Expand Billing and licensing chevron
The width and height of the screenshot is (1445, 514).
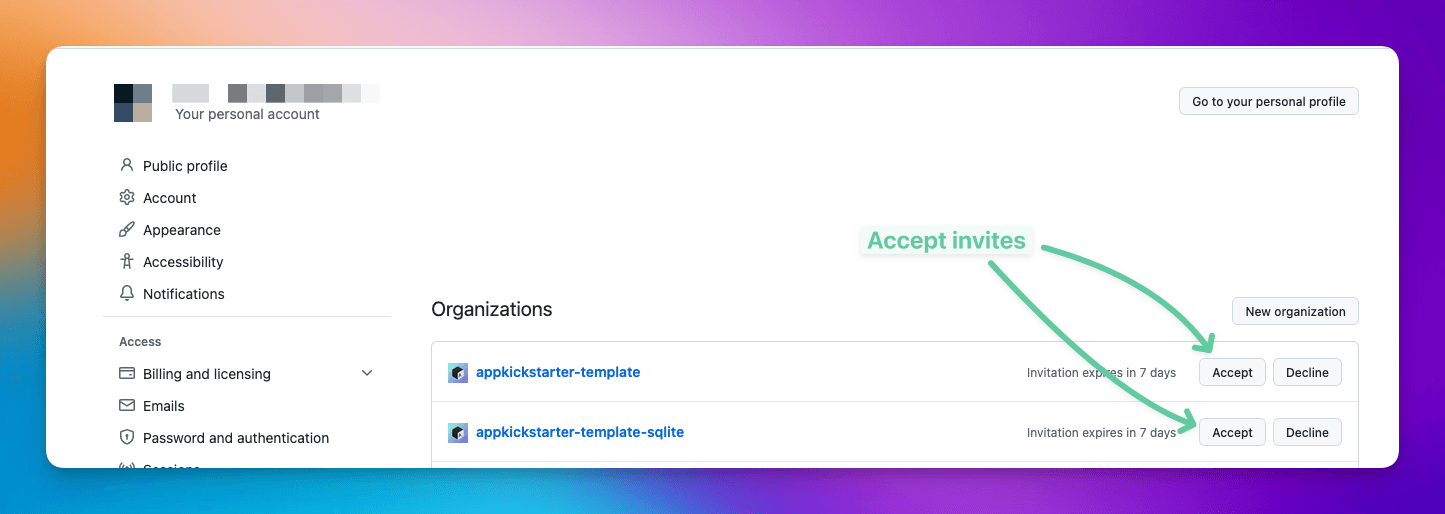click(367, 374)
